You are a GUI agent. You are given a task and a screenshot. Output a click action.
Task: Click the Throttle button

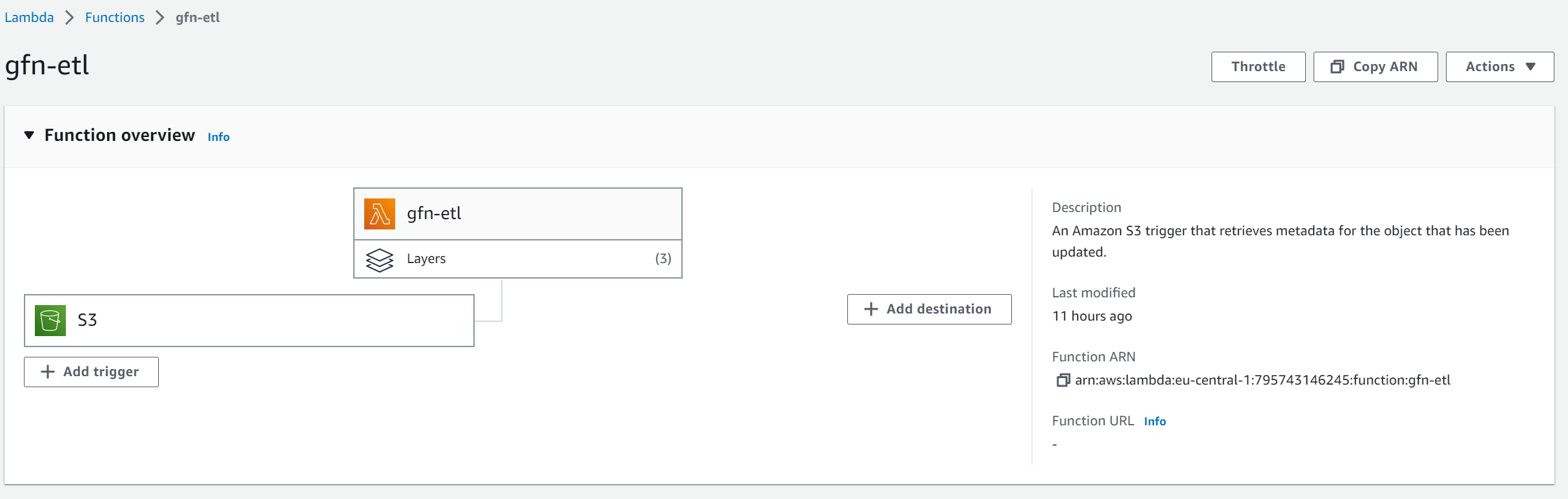[1257, 67]
